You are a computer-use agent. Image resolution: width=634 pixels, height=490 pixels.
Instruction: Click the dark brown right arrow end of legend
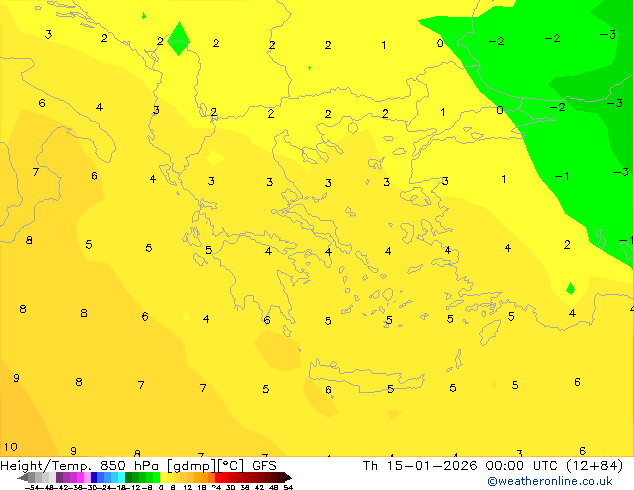point(288,477)
